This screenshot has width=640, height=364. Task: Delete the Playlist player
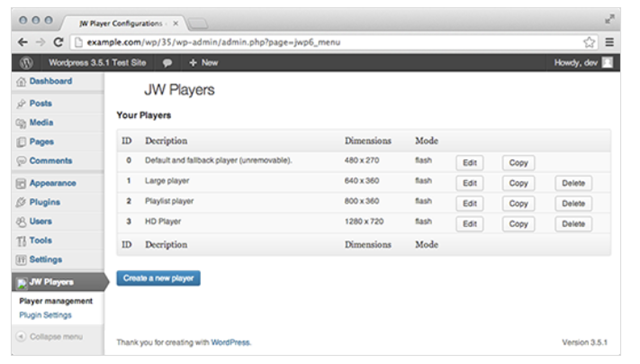(573, 204)
